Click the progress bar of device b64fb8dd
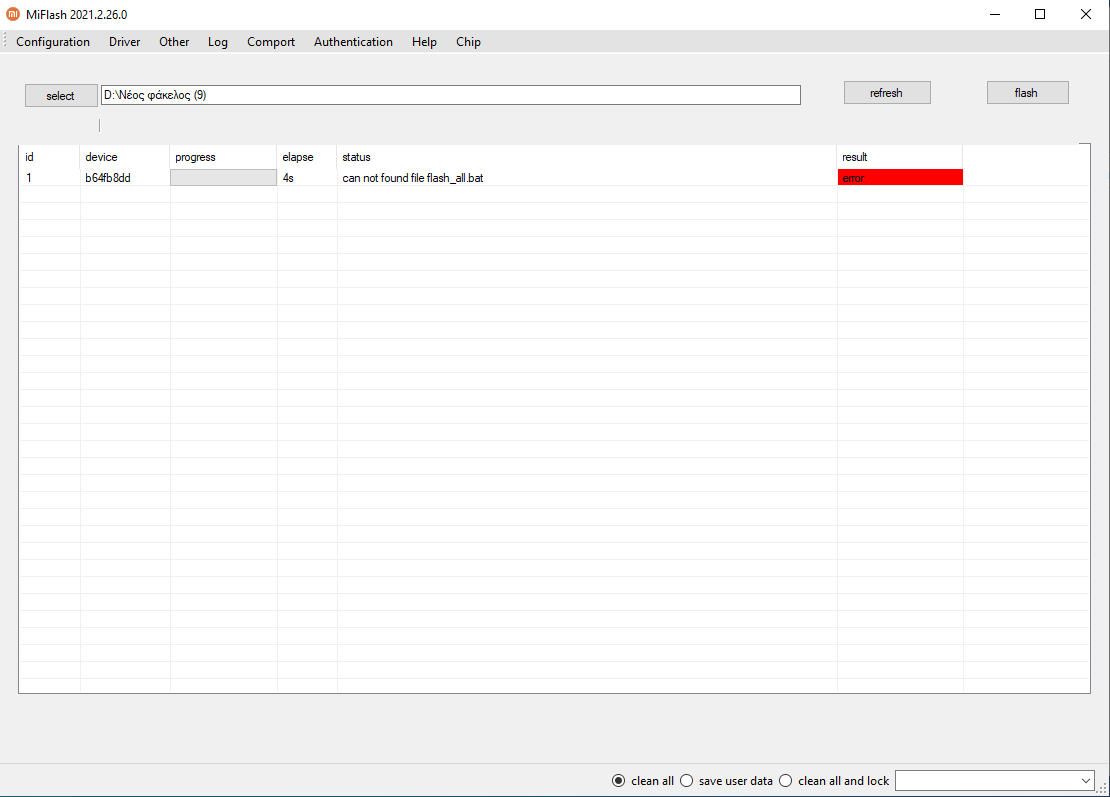This screenshot has width=1110, height=797. 223,178
